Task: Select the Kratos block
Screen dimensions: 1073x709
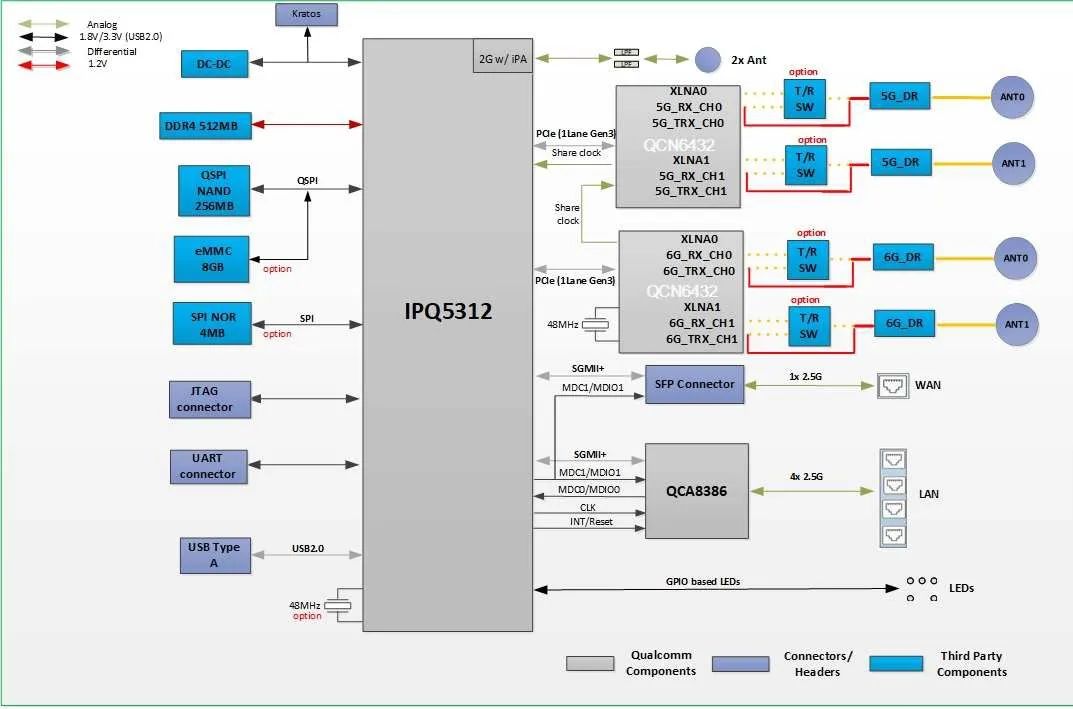Action: coord(307,14)
